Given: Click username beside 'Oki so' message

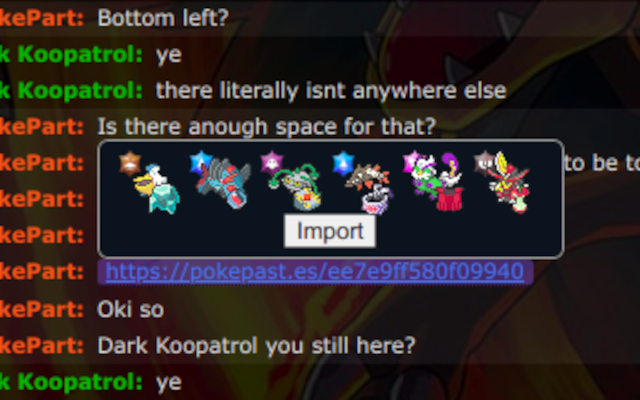Looking at the screenshot, I should pyautogui.click(x=42, y=309).
